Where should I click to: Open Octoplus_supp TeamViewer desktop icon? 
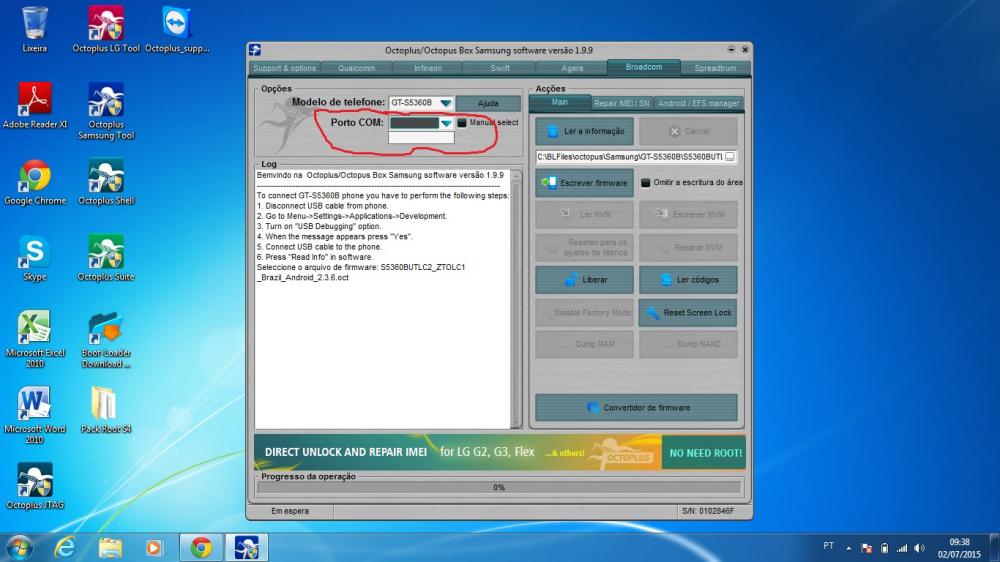click(x=177, y=29)
